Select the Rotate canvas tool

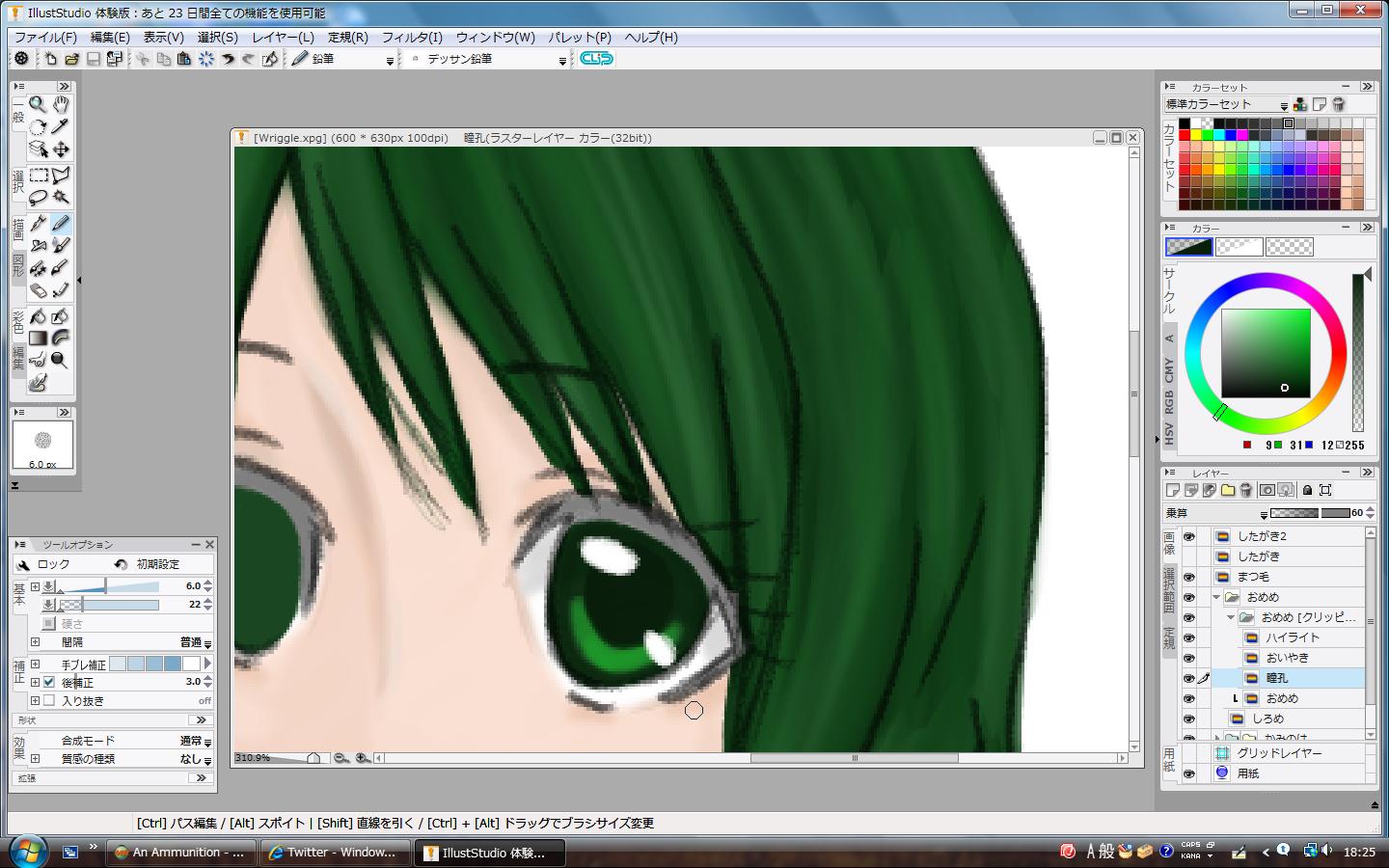pyautogui.click(x=38, y=126)
